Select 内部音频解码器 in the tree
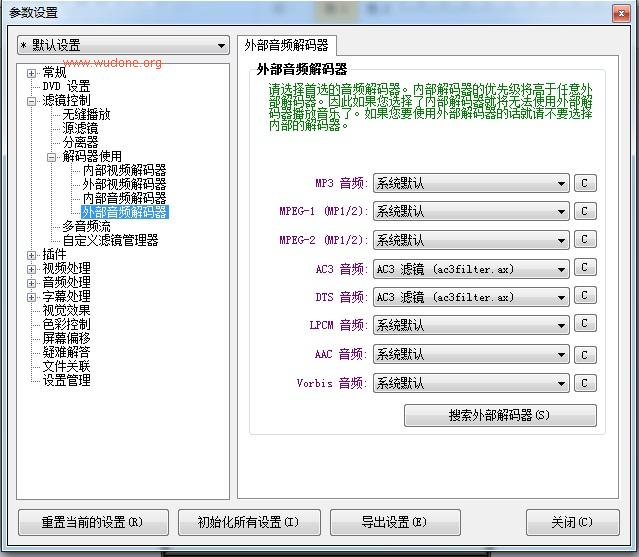The image size is (639, 557). click(124, 198)
